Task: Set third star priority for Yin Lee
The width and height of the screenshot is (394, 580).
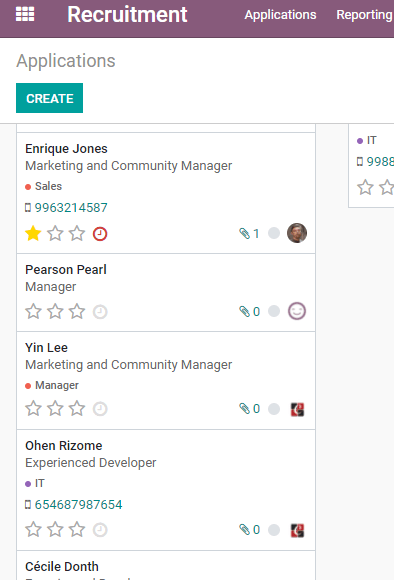Action: (x=77, y=409)
